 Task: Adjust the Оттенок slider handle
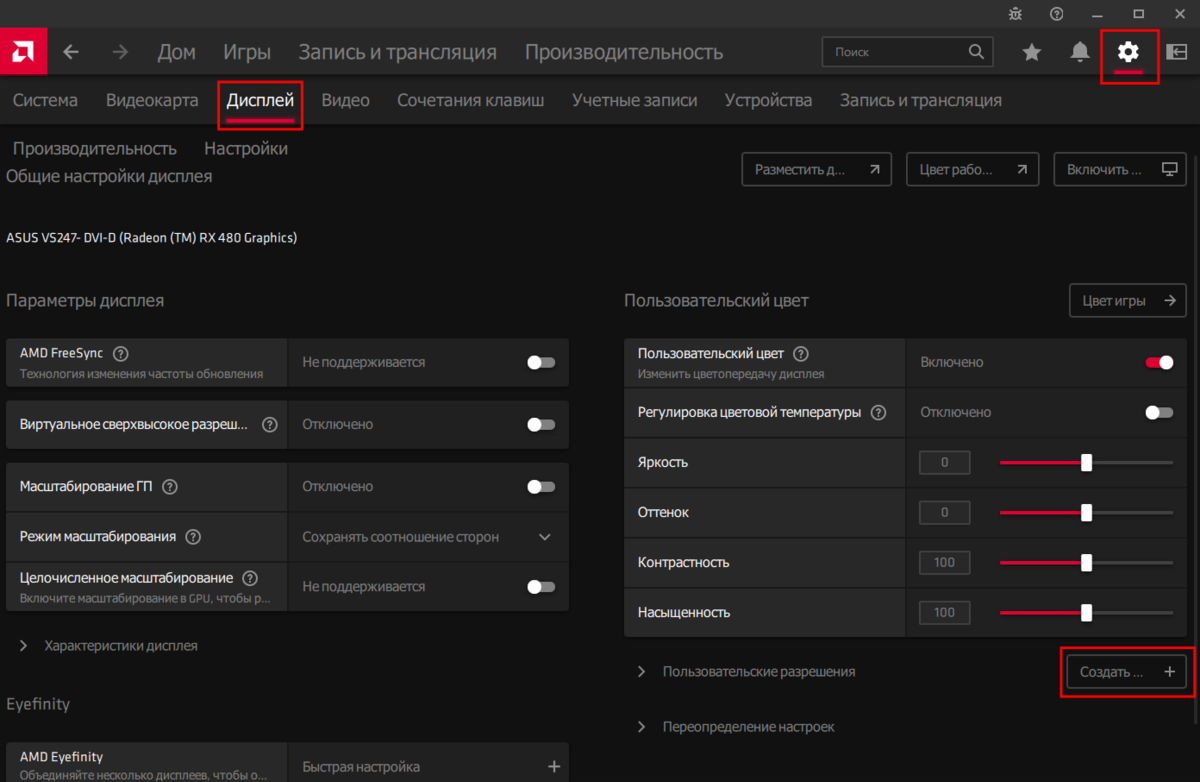coord(1086,512)
